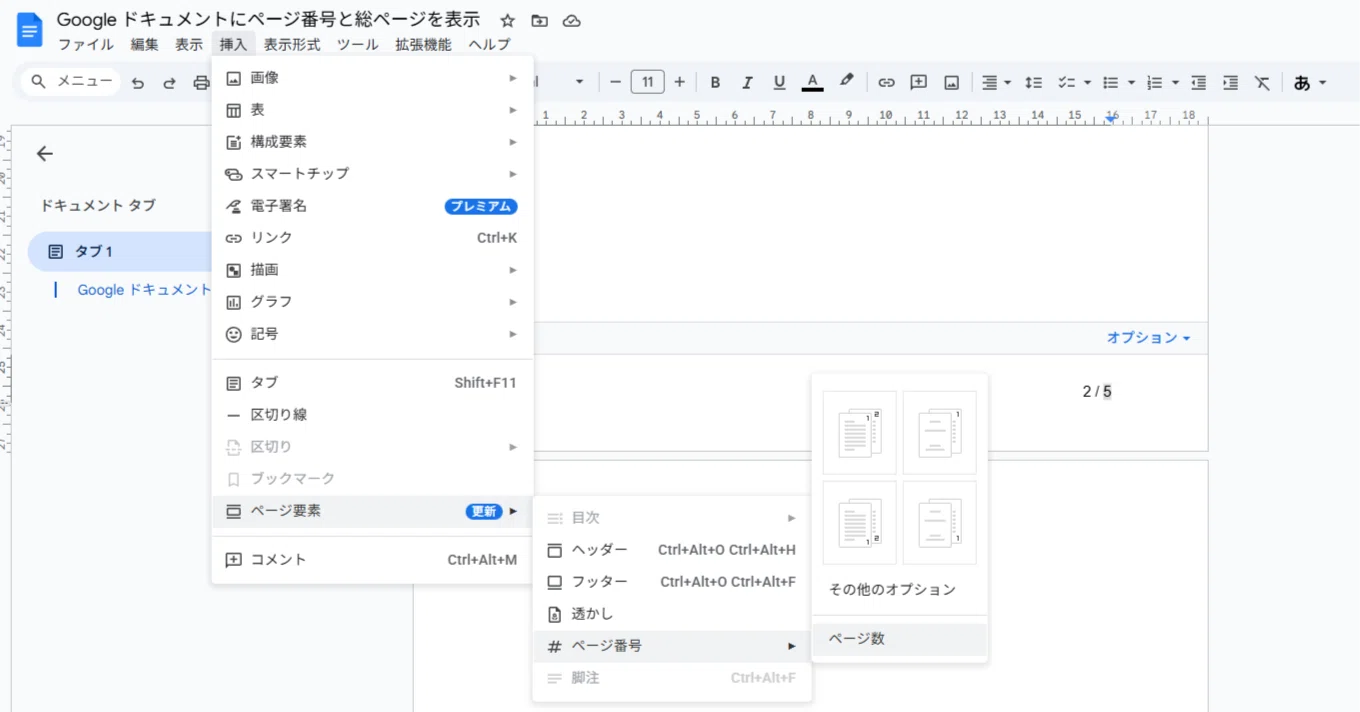Add a comment from toolbar
This screenshot has width=1360, height=712.
point(918,82)
